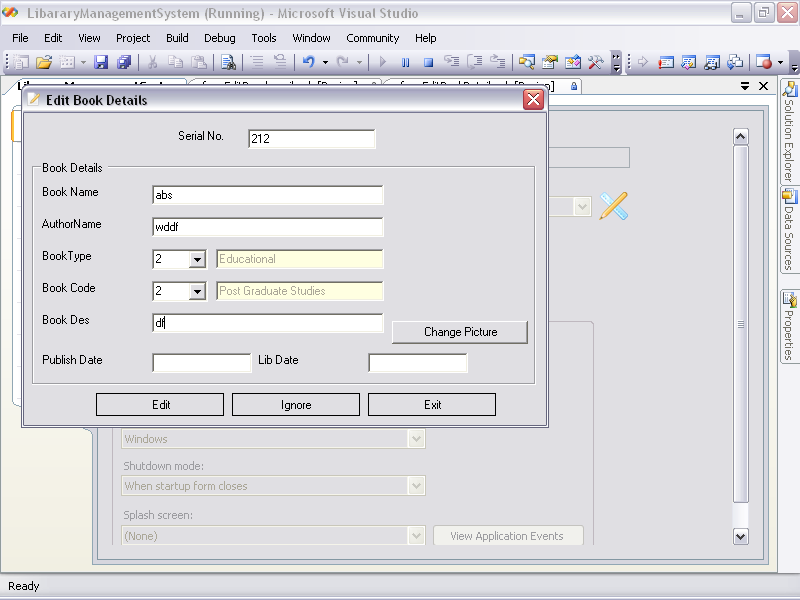Image resolution: width=800 pixels, height=600 pixels.
Task: Click the Redo arrow icon
Action: coord(342,62)
